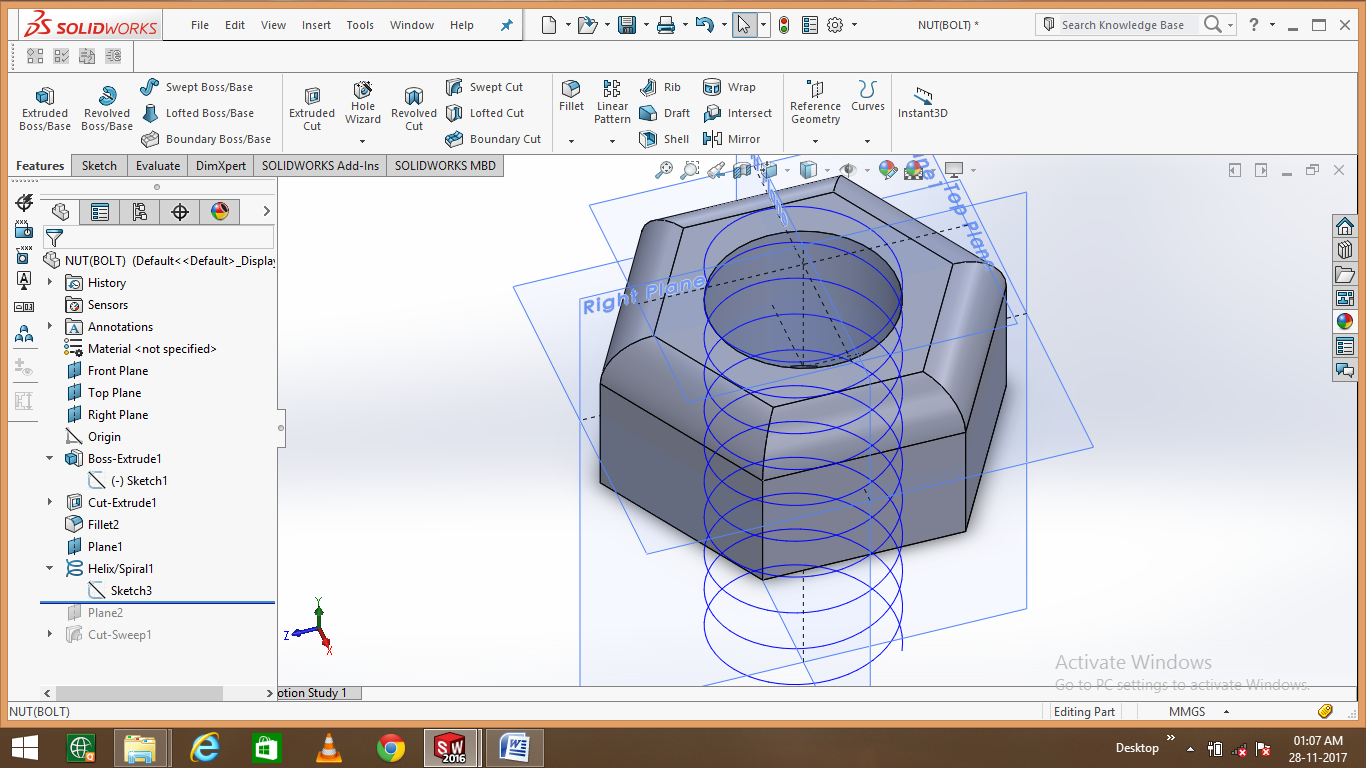Unpin the menu bar pushpin
The width and height of the screenshot is (1366, 768).
(506, 25)
